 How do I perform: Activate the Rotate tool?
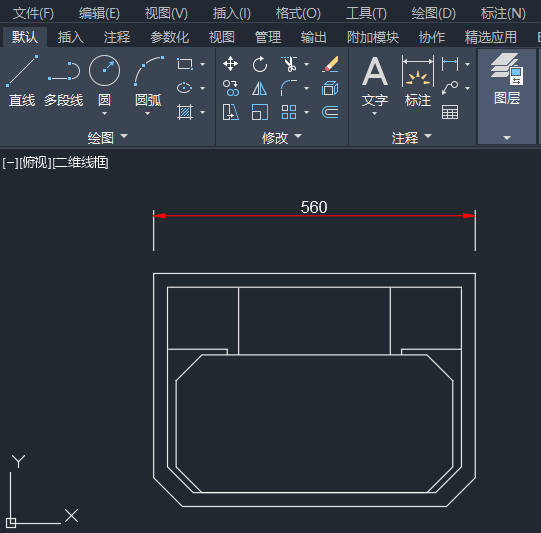click(x=259, y=64)
